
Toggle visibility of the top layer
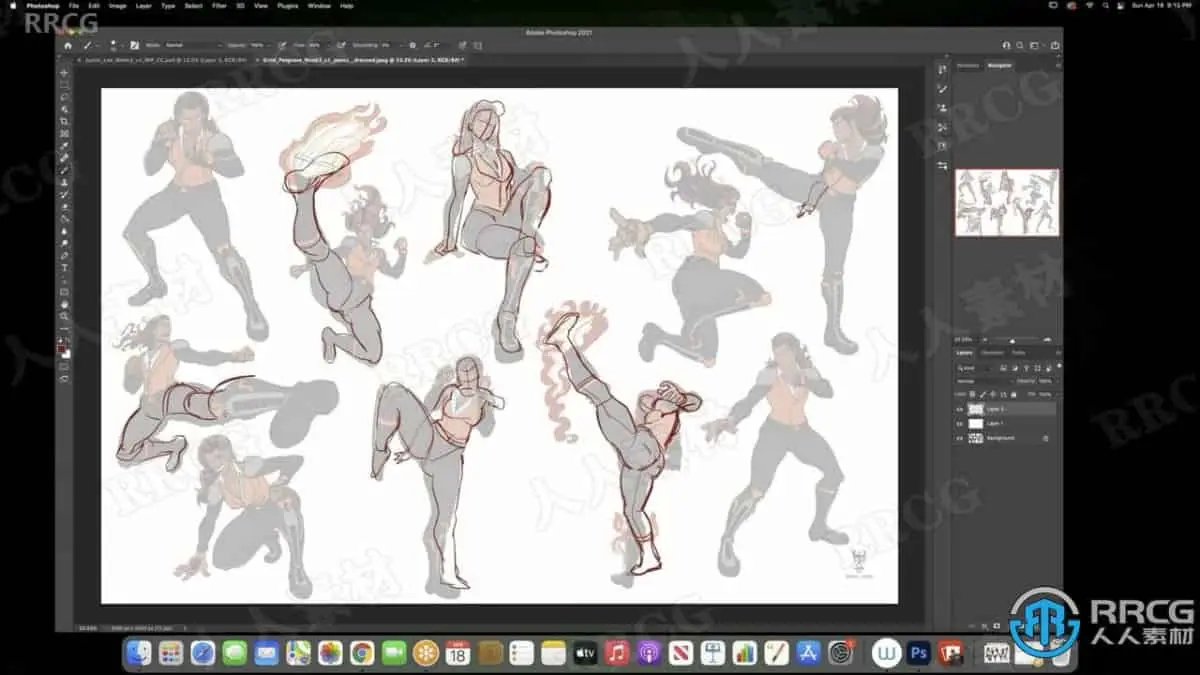coord(960,409)
